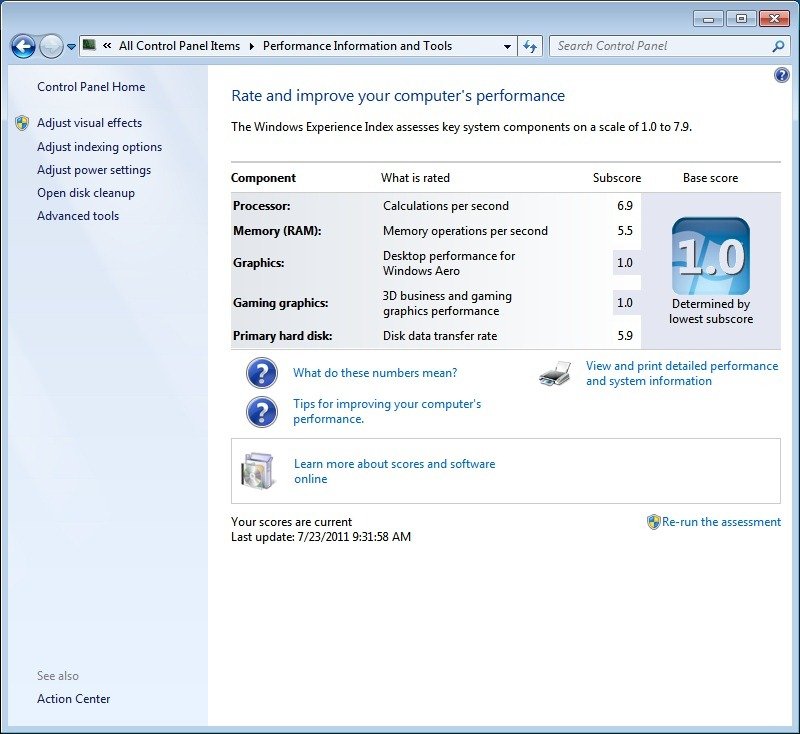This screenshot has width=800, height=734.
Task: Select All Control Panel Items breadcrumb
Action: coord(179,46)
